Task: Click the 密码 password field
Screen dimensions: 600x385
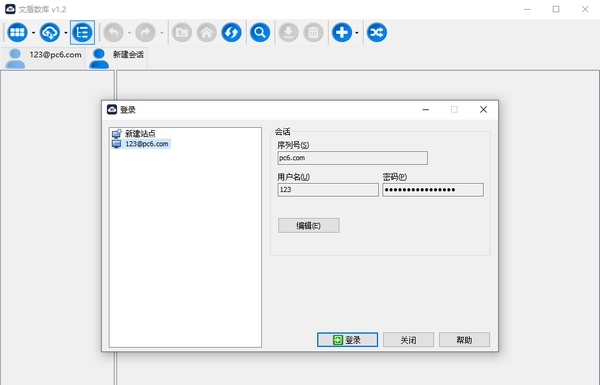Action: tap(433, 190)
